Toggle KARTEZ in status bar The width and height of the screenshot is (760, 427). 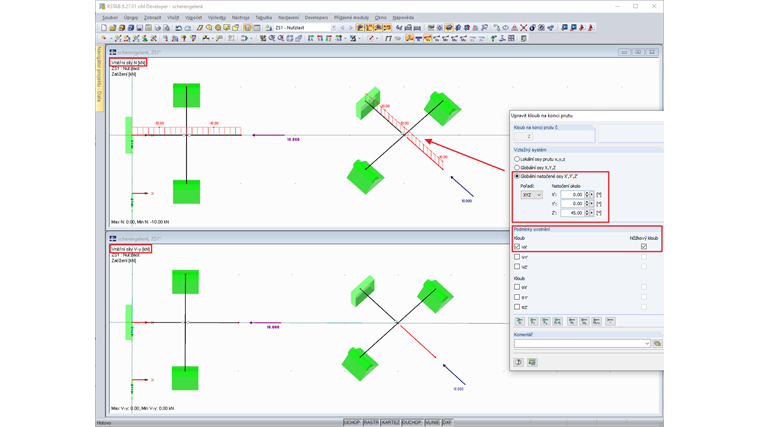click(391, 423)
